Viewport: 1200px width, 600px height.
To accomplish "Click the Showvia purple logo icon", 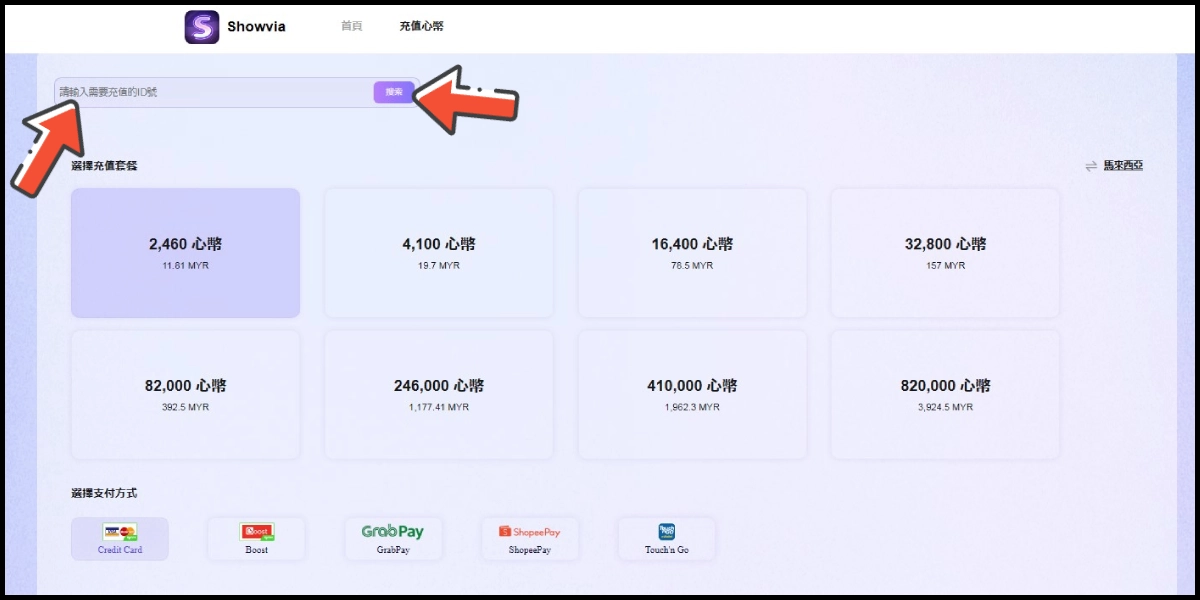I will click(202, 27).
